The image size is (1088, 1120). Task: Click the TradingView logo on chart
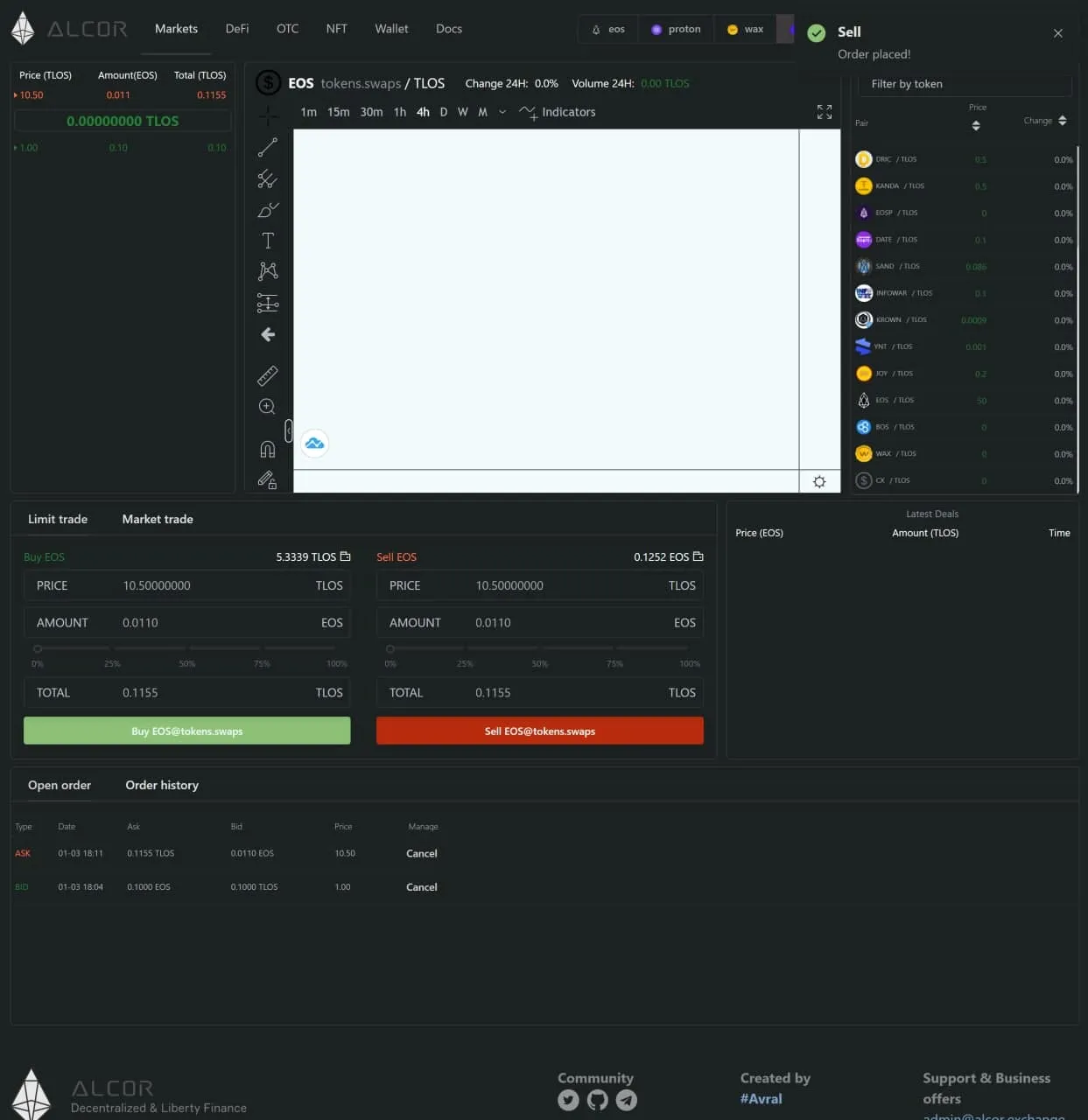tap(315, 444)
